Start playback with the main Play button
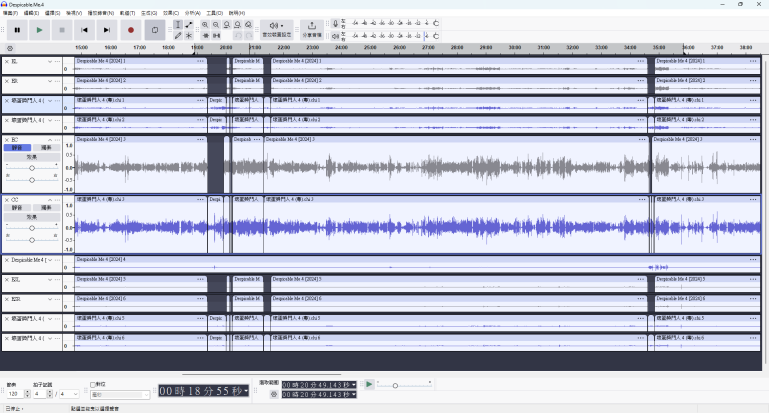This screenshot has width=769, height=413. 39,30
